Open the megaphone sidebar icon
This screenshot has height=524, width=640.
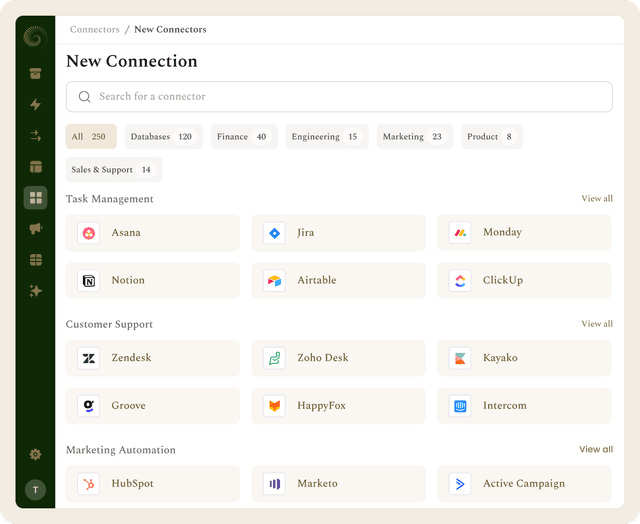[36, 229]
